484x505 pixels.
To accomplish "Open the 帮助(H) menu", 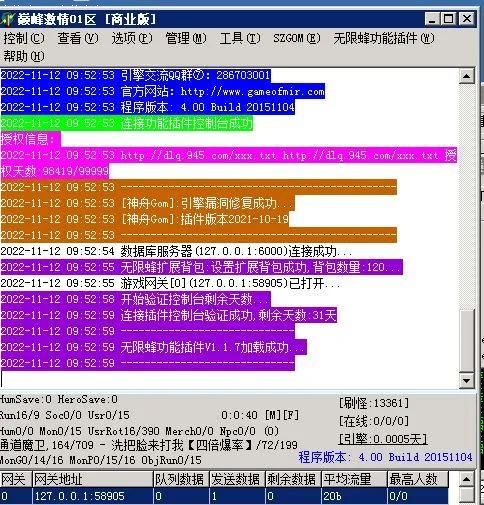I will 24,56.
